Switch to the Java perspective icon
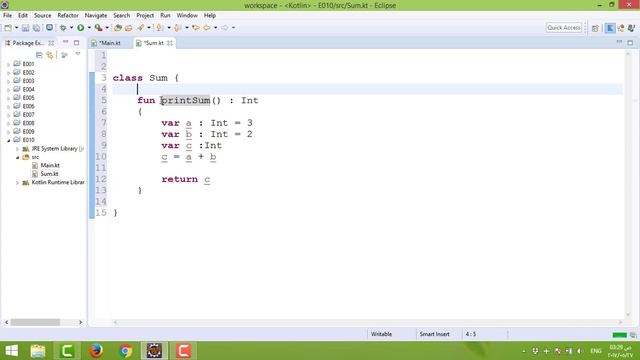640x360 pixels. 621,28
